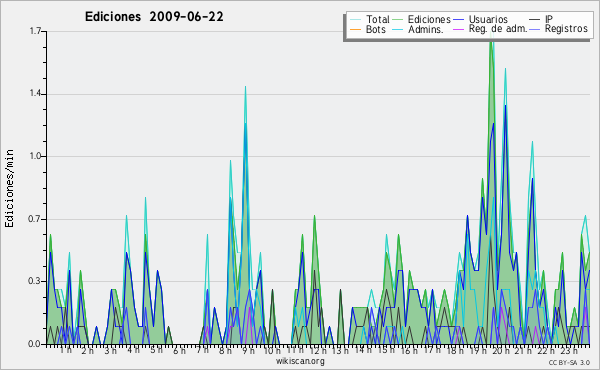Click the 'CC BY-SA 3.0' license text

pos(569,362)
